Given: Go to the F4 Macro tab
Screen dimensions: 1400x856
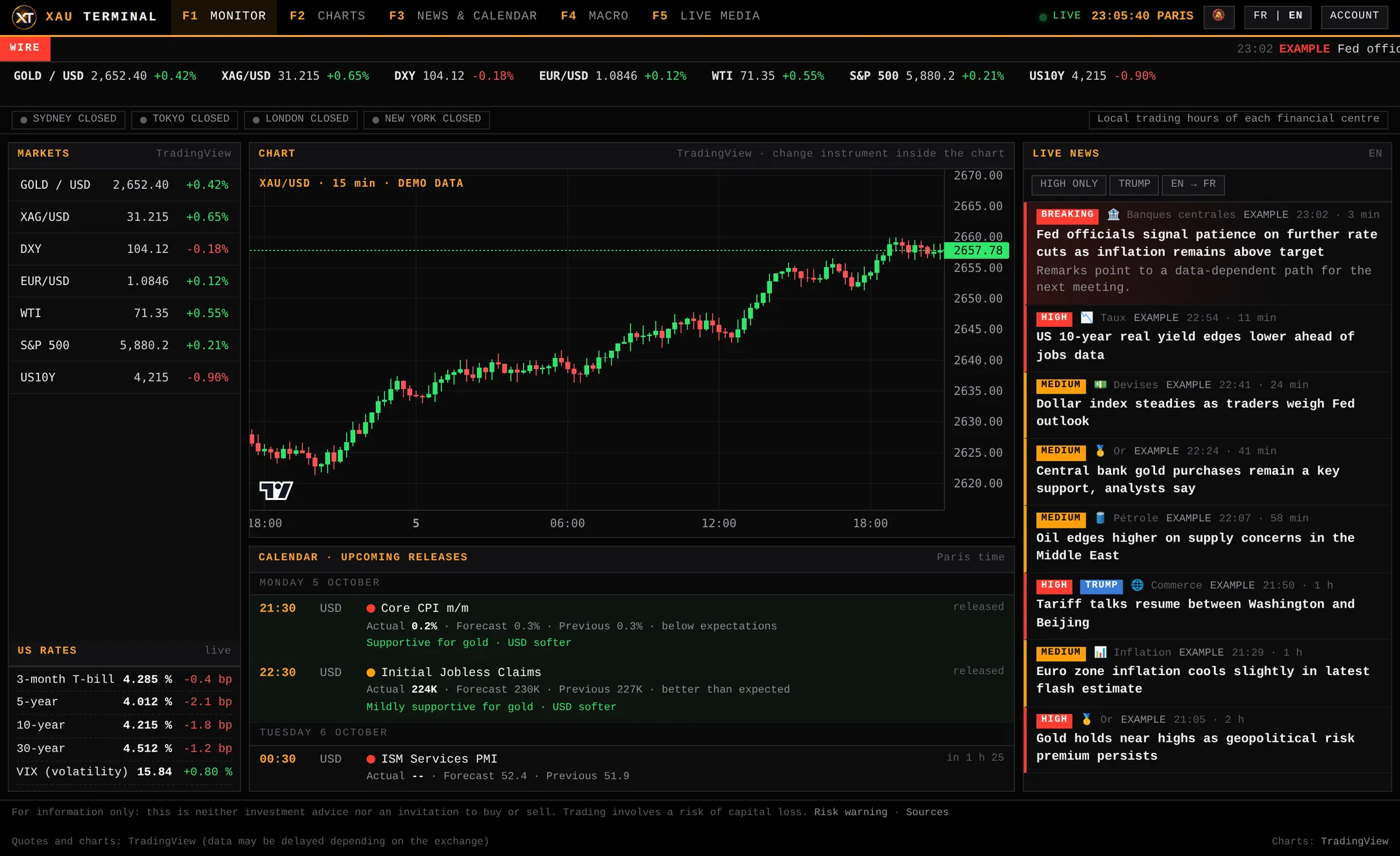Looking at the screenshot, I should (x=594, y=16).
